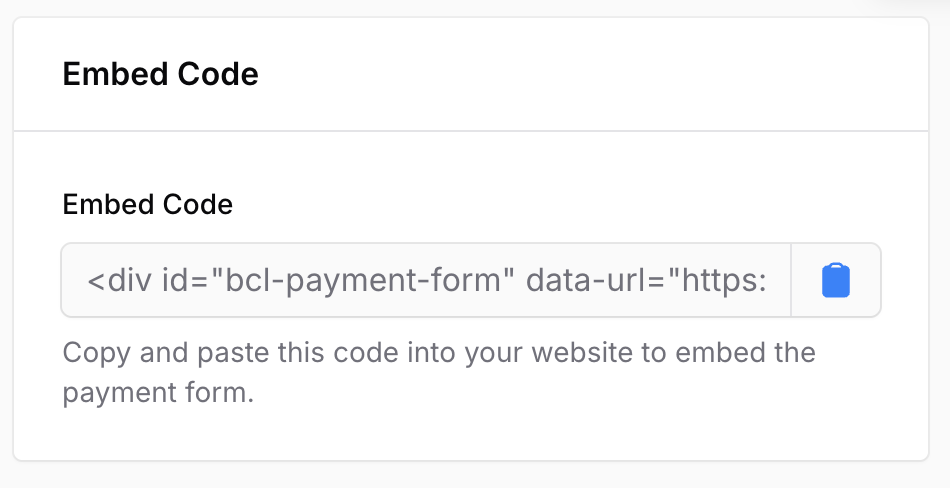
Task: Click the blue clipboard copy icon
Action: pos(835,281)
